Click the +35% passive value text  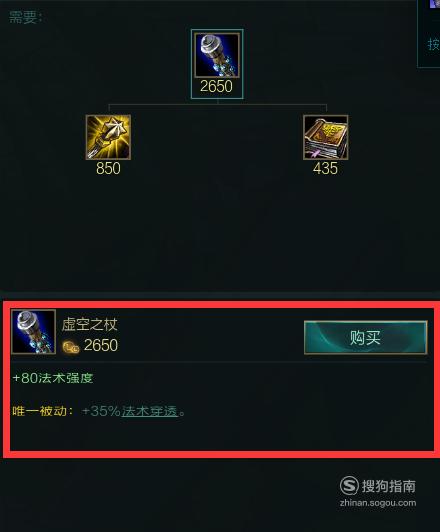pyautogui.click(x=101, y=411)
